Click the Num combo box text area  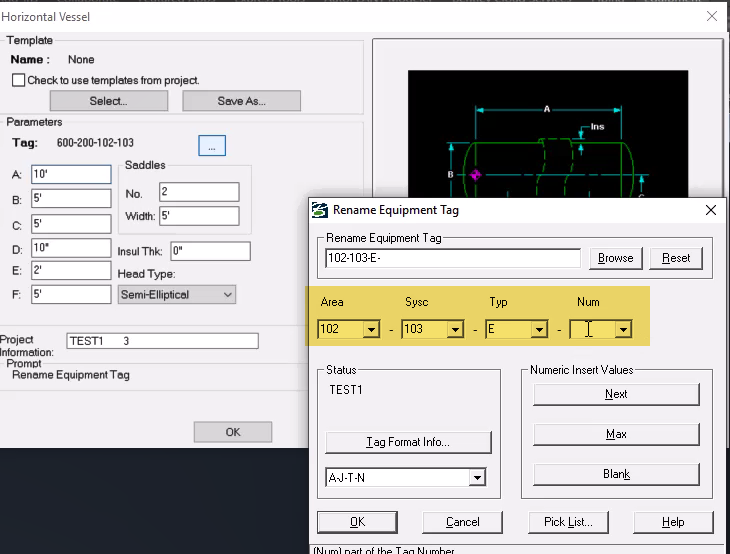593,330
